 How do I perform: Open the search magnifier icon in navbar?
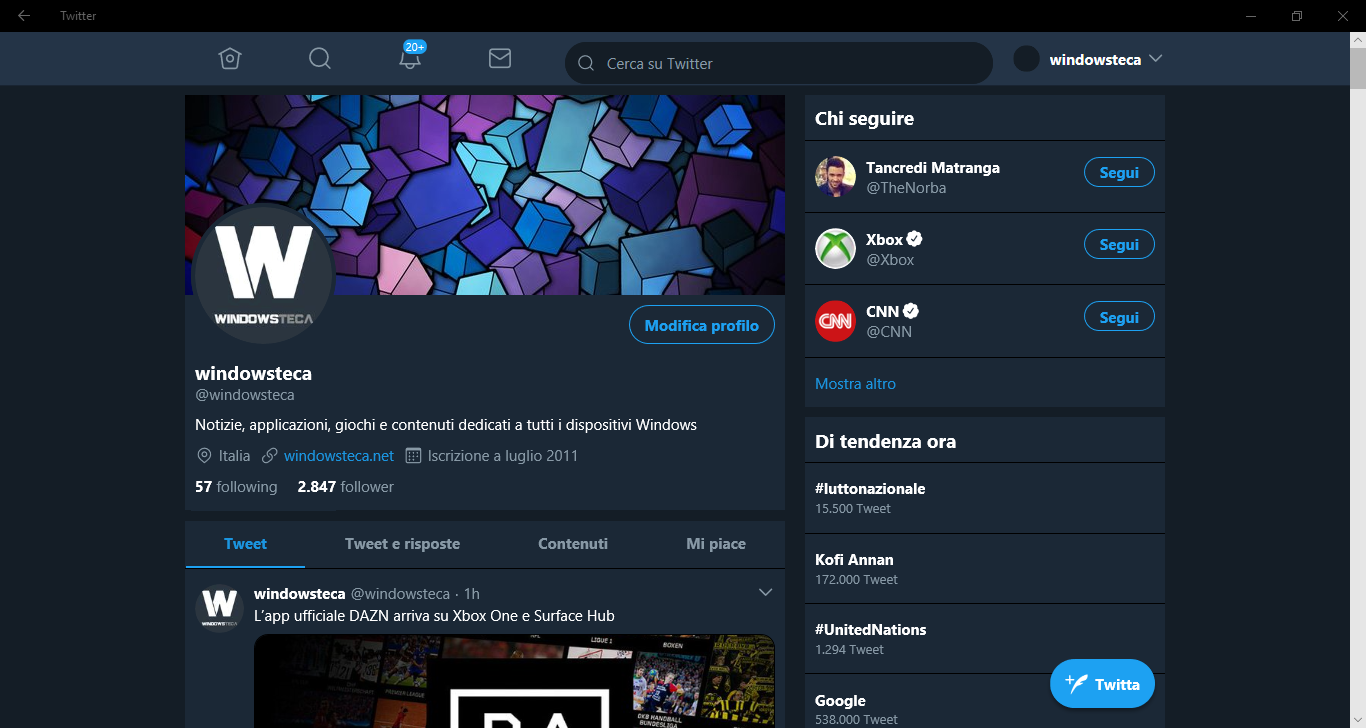tap(320, 59)
